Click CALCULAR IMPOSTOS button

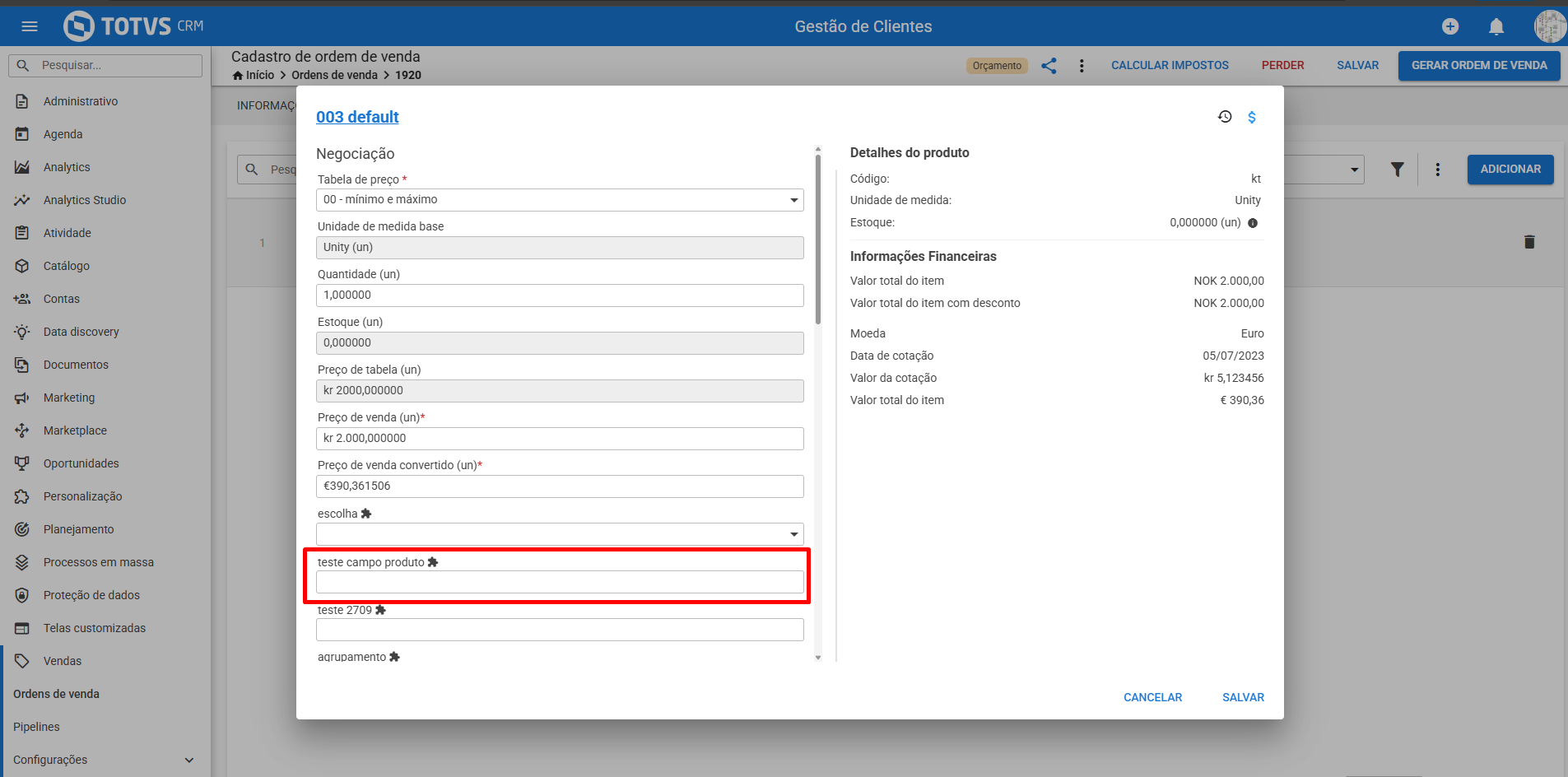[1170, 66]
